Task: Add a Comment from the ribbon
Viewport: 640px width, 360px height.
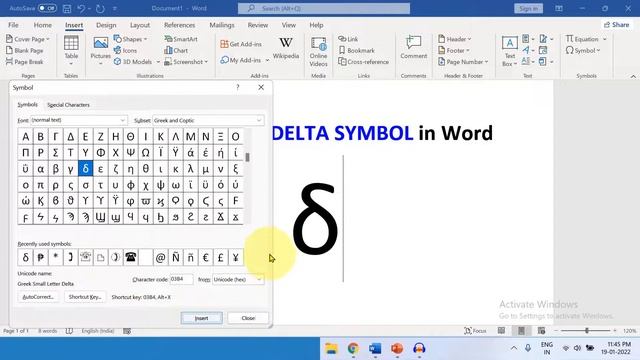Action: coord(413,47)
